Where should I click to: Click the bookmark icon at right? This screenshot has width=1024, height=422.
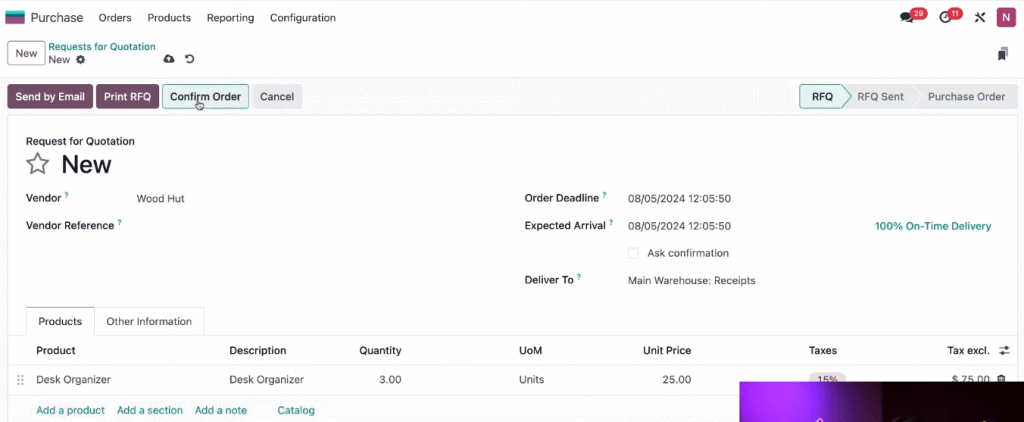point(1002,54)
